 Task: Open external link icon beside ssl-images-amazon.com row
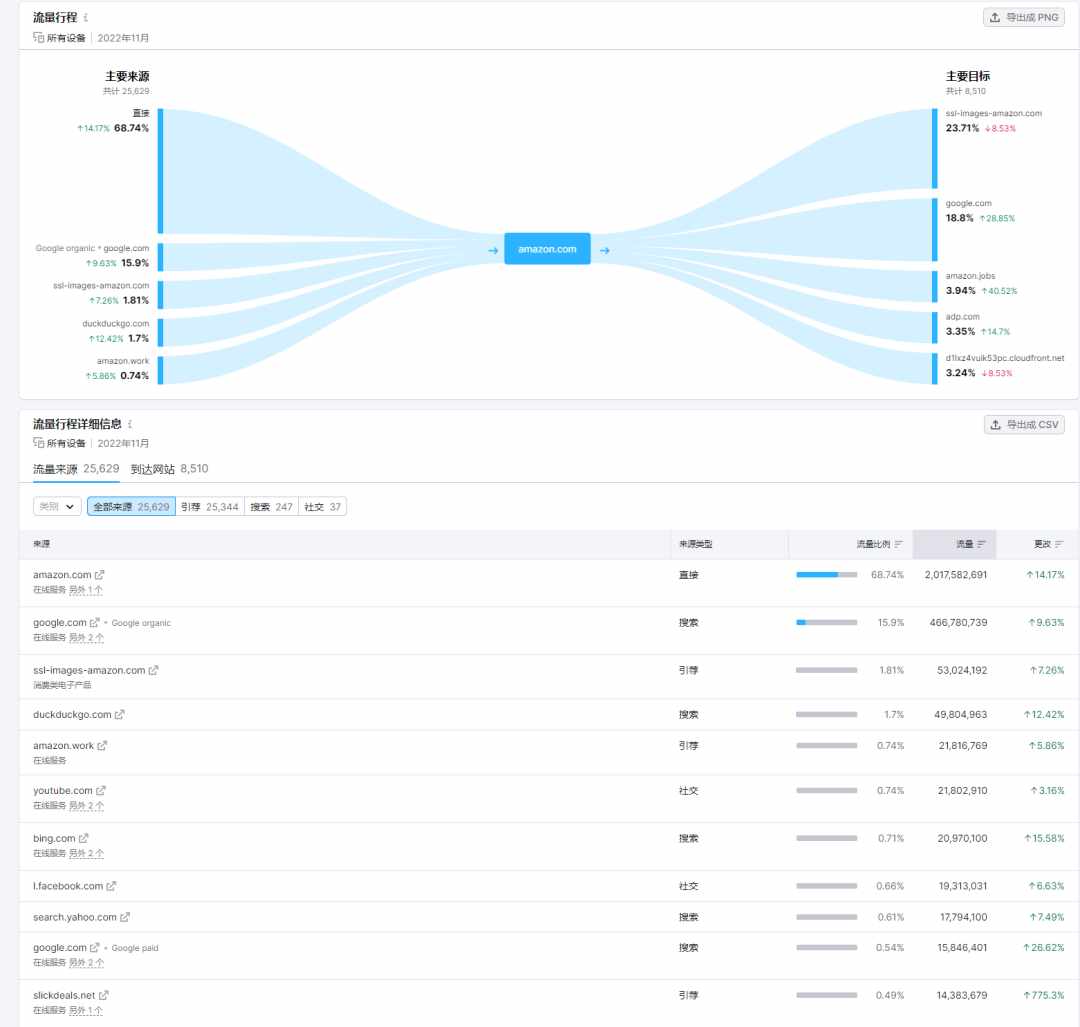[x=153, y=670]
